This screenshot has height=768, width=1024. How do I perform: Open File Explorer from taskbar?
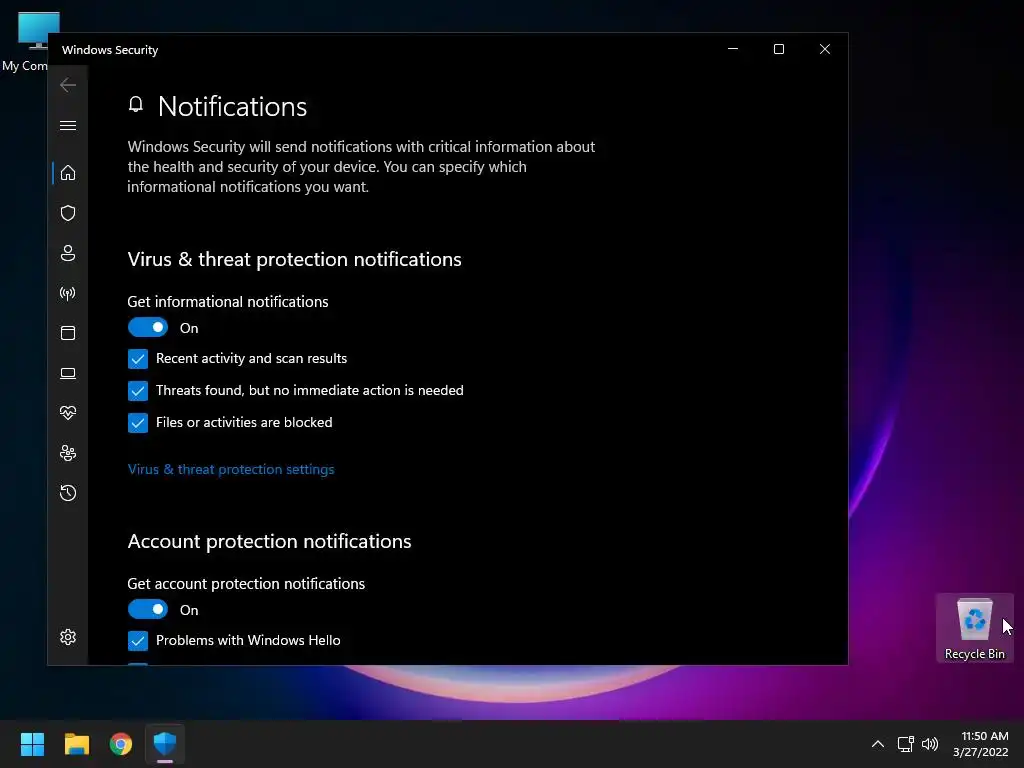click(x=76, y=744)
